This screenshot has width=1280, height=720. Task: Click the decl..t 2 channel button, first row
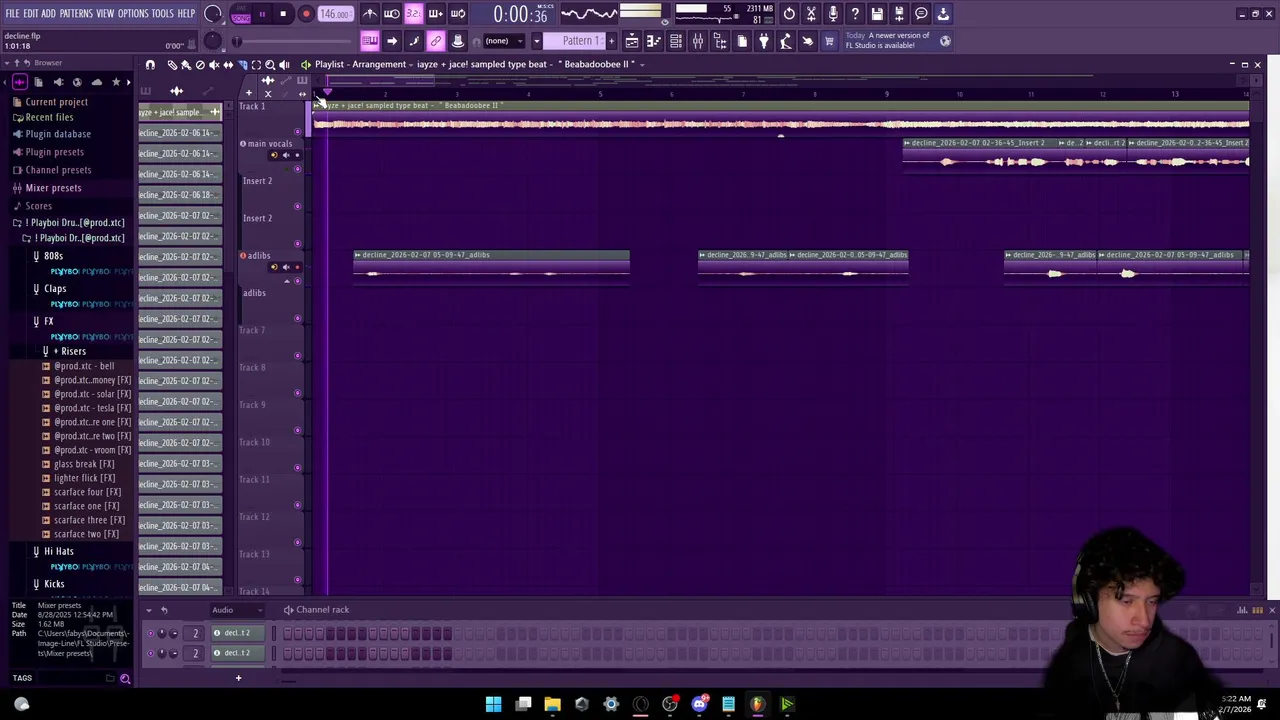pyautogui.click(x=240, y=633)
